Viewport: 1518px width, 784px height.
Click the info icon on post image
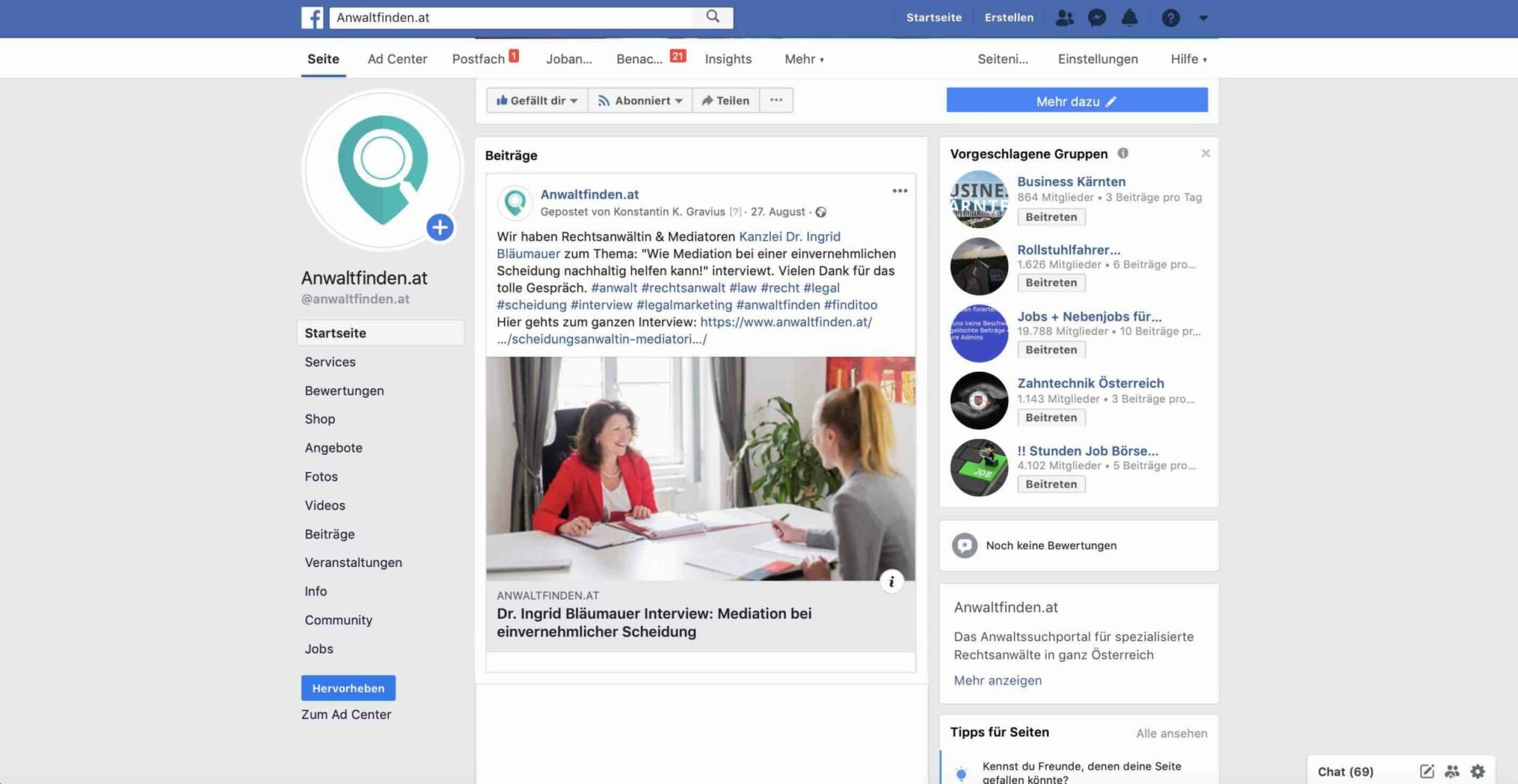click(892, 582)
